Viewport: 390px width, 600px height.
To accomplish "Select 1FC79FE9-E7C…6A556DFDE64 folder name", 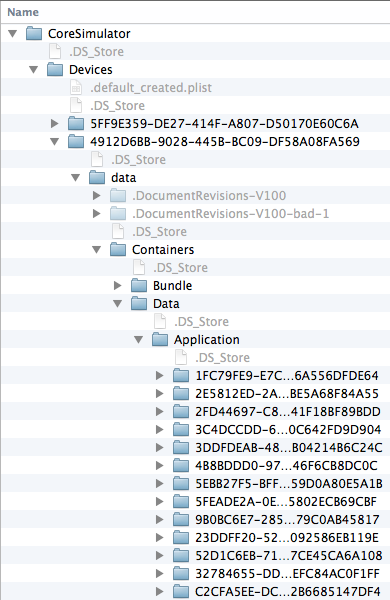I will [287, 375].
